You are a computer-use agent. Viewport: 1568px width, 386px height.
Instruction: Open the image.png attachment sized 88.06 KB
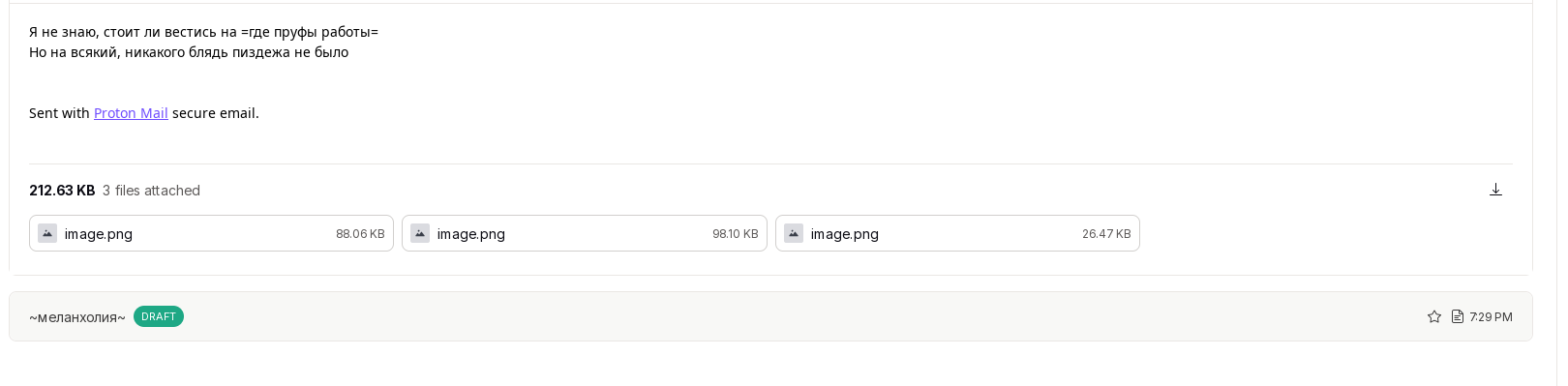point(211,233)
